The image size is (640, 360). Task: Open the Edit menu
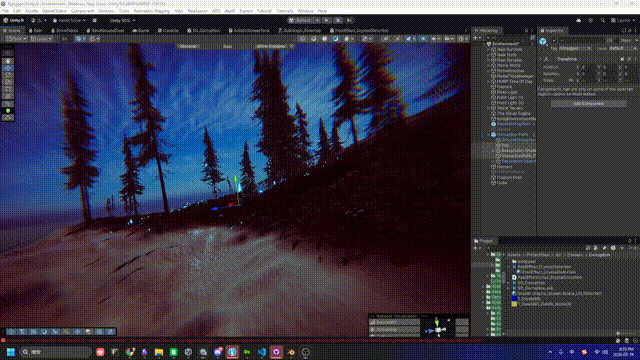(17, 11)
